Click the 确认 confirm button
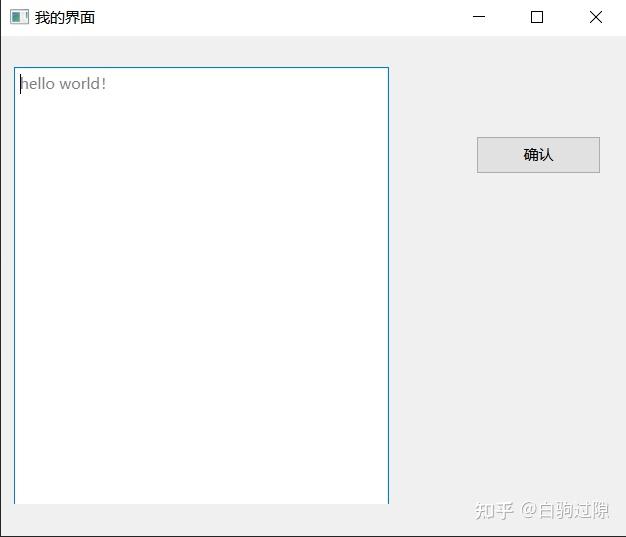The width and height of the screenshot is (626, 537). 538,155
